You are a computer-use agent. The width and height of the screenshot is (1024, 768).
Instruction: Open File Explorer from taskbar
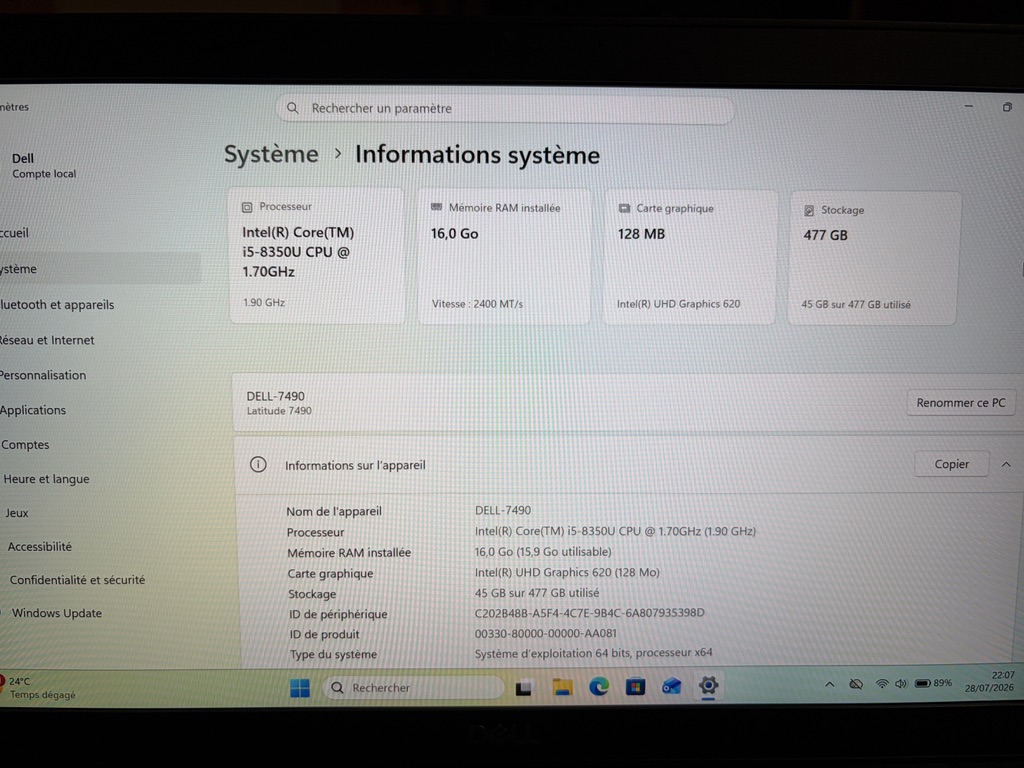tap(562, 687)
